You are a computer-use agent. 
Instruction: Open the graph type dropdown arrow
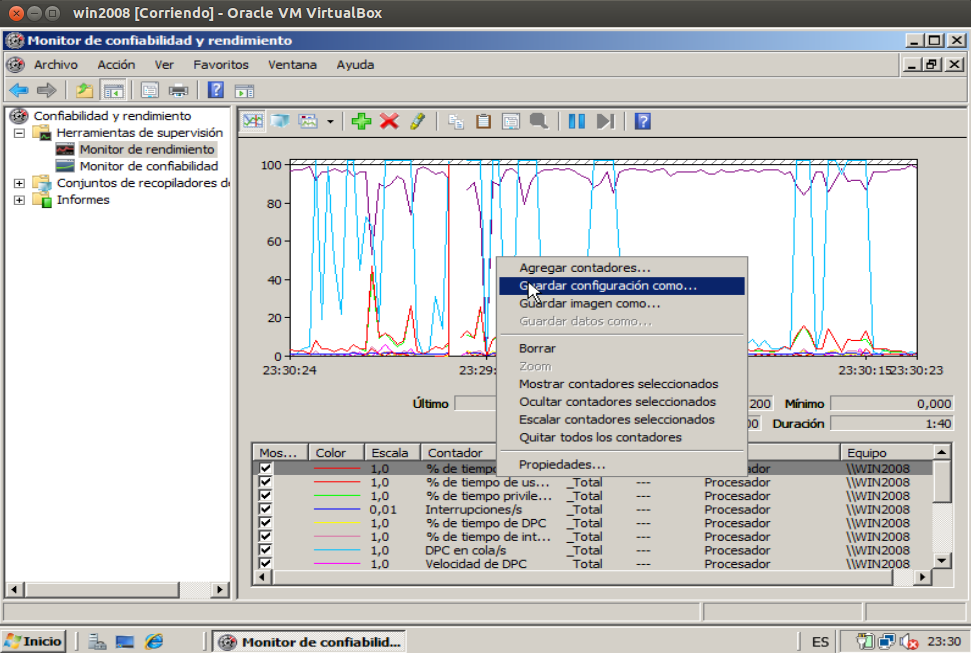(x=330, y=122)
